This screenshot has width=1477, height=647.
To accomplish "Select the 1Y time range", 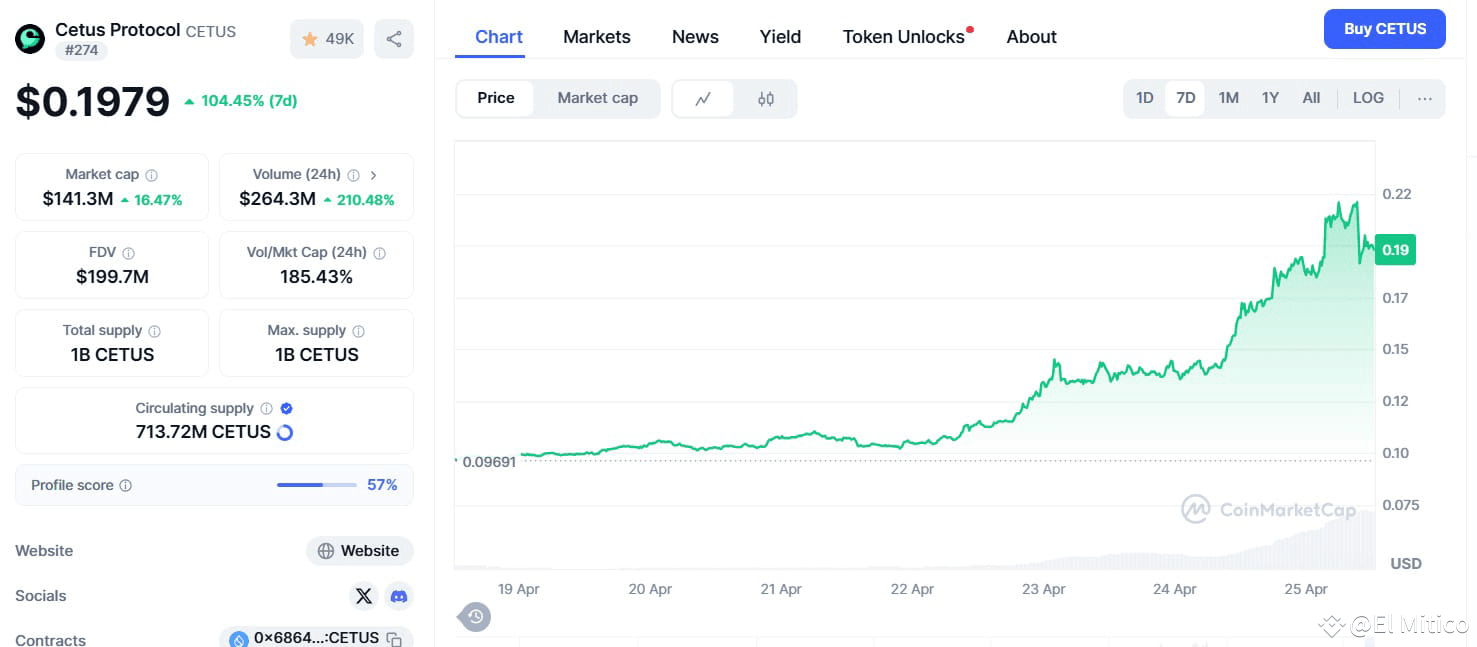I will 1270,98.
